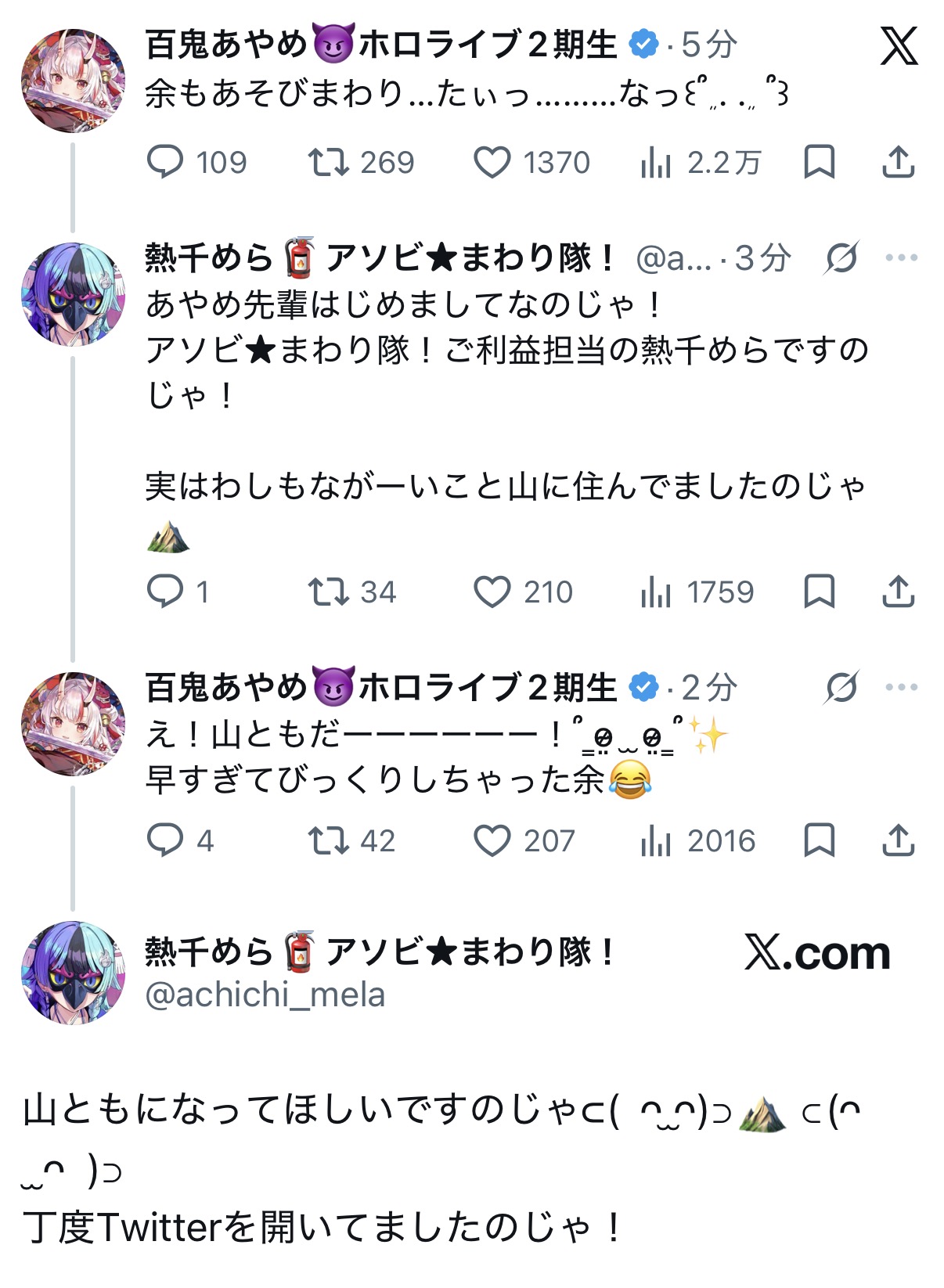Open 熱千めら avatar in the bottom tweet
This screenshot has height=1288, width=944.
click(x=73, y=972)
